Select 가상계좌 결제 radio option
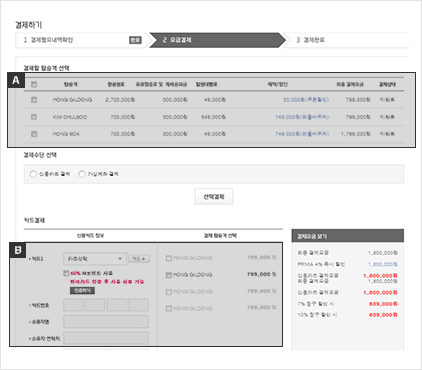Screen dimensions: 422x370 (x=82, y=174)
